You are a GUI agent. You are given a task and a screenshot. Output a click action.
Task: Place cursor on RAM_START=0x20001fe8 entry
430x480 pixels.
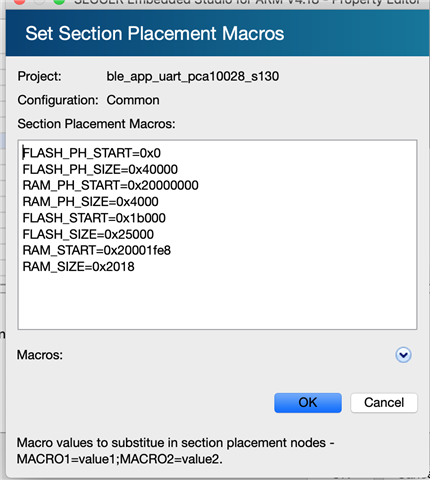97,250
